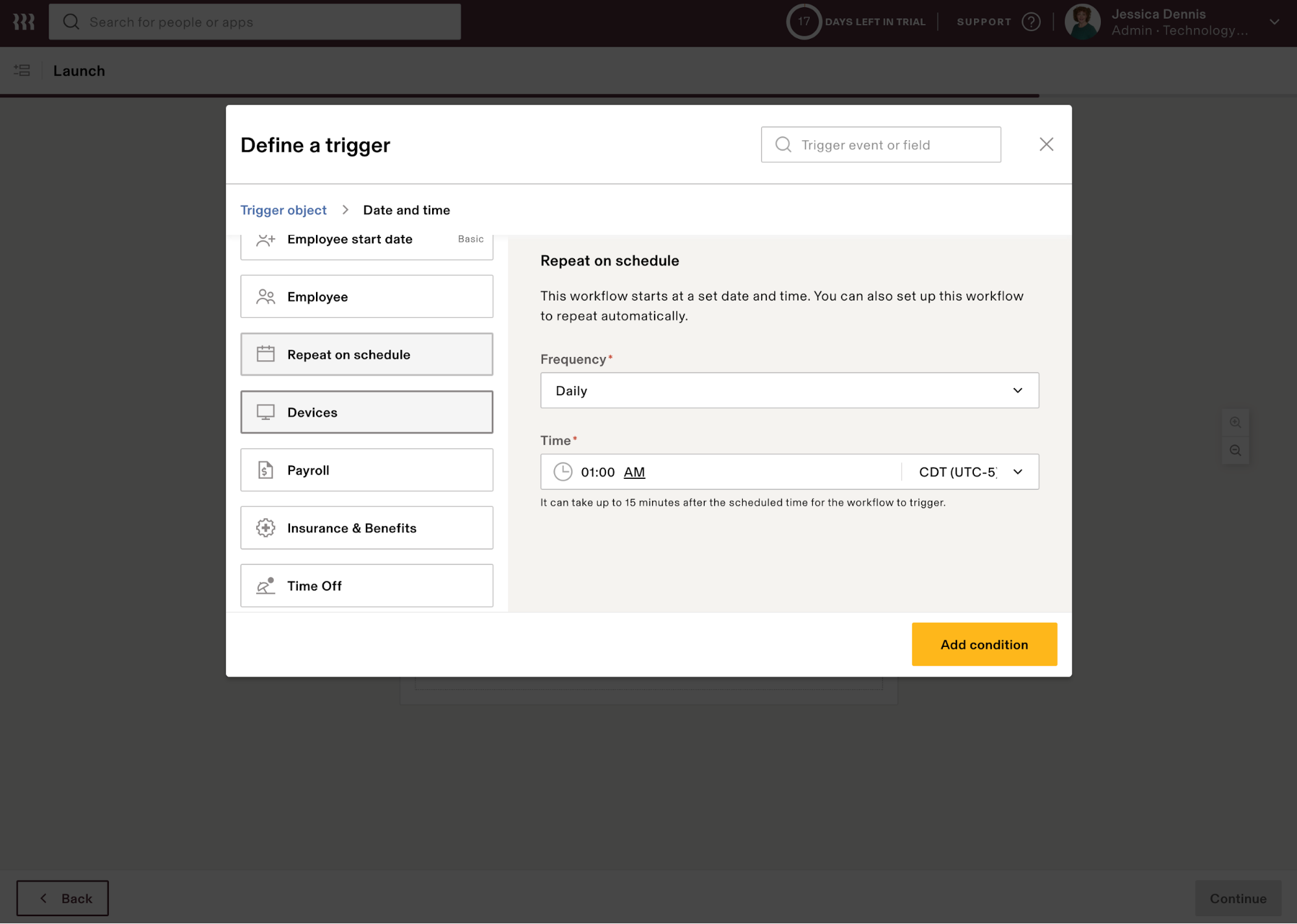Select the Devices monitor icon
The width and height of the screenshot is (1297, 924).
pos(265,411)
